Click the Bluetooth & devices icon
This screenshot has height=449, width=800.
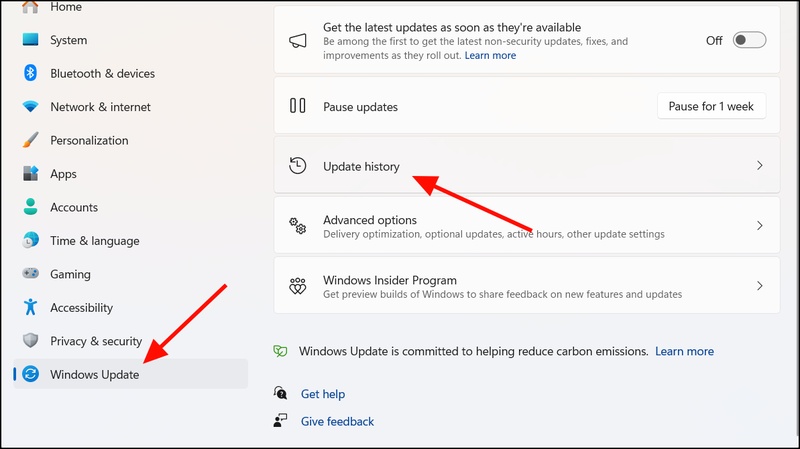click(x=30, y=73)
